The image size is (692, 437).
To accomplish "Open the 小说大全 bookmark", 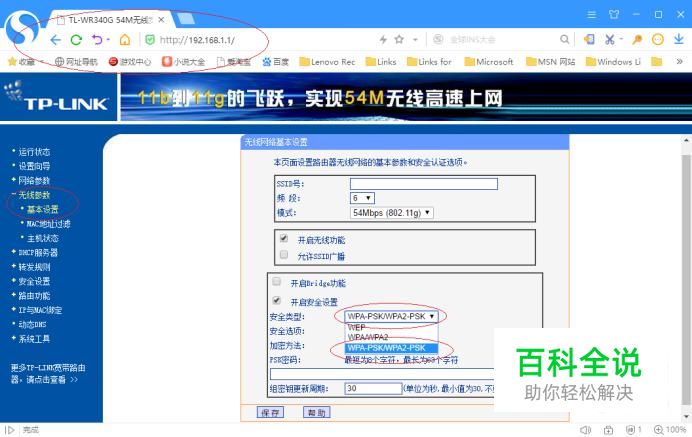I will point(184,62).
